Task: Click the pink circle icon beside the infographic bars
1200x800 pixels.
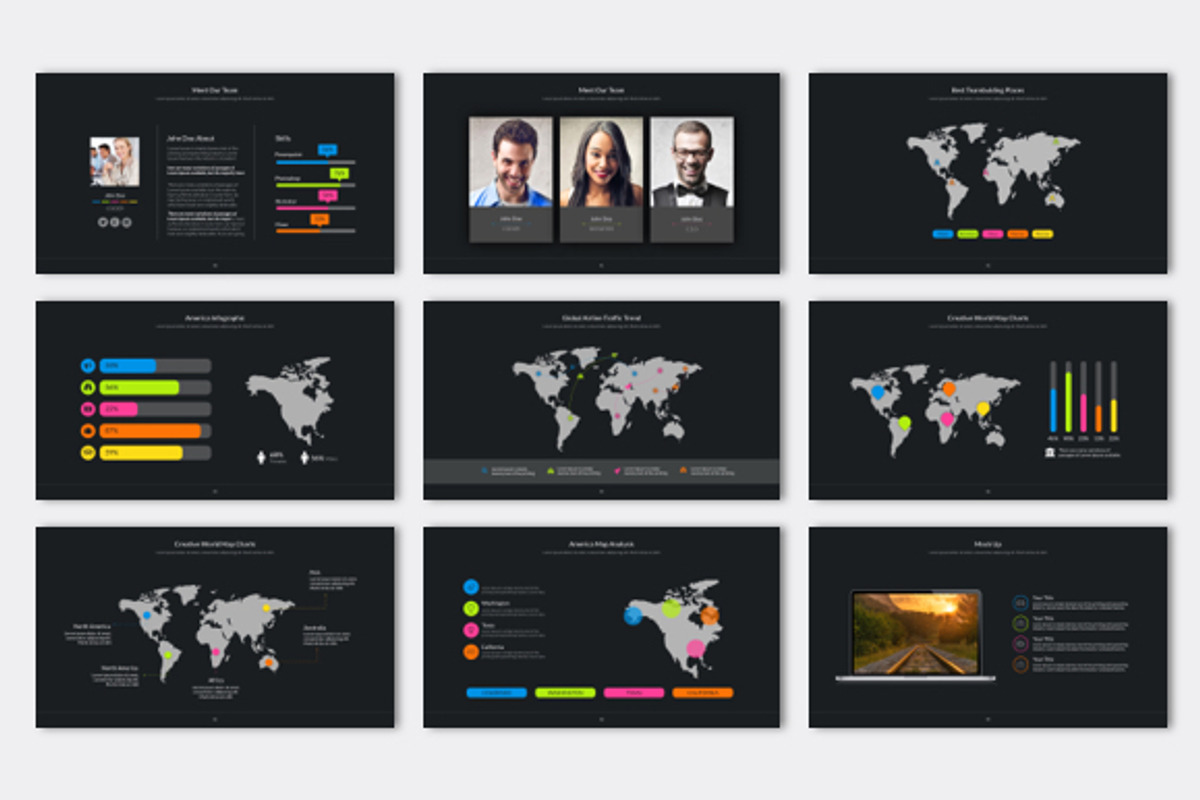Action: [x=88, y=409]
